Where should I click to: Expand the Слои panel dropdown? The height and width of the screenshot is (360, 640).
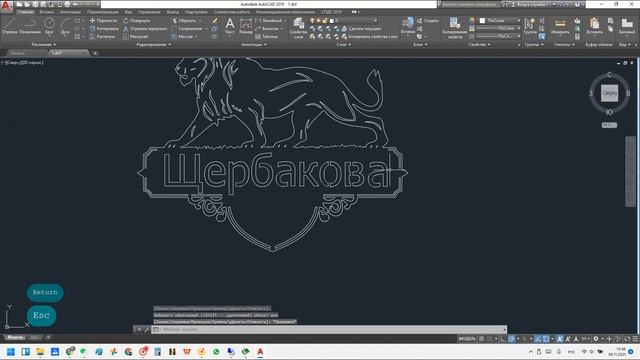coord(344,44)
